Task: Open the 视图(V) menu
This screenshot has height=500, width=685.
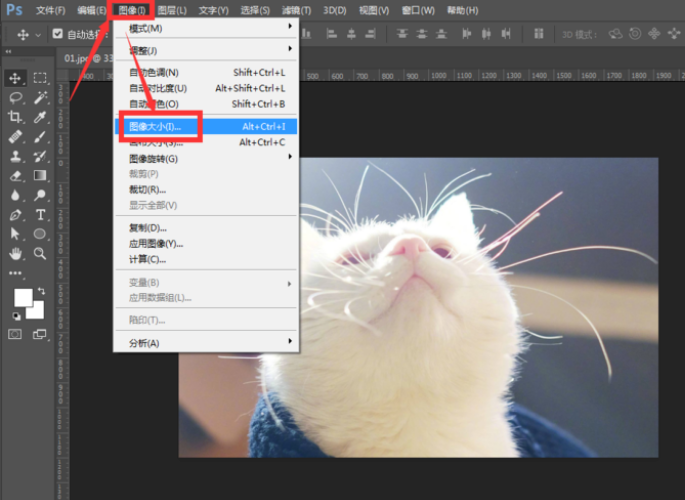Action: (374, 10)
